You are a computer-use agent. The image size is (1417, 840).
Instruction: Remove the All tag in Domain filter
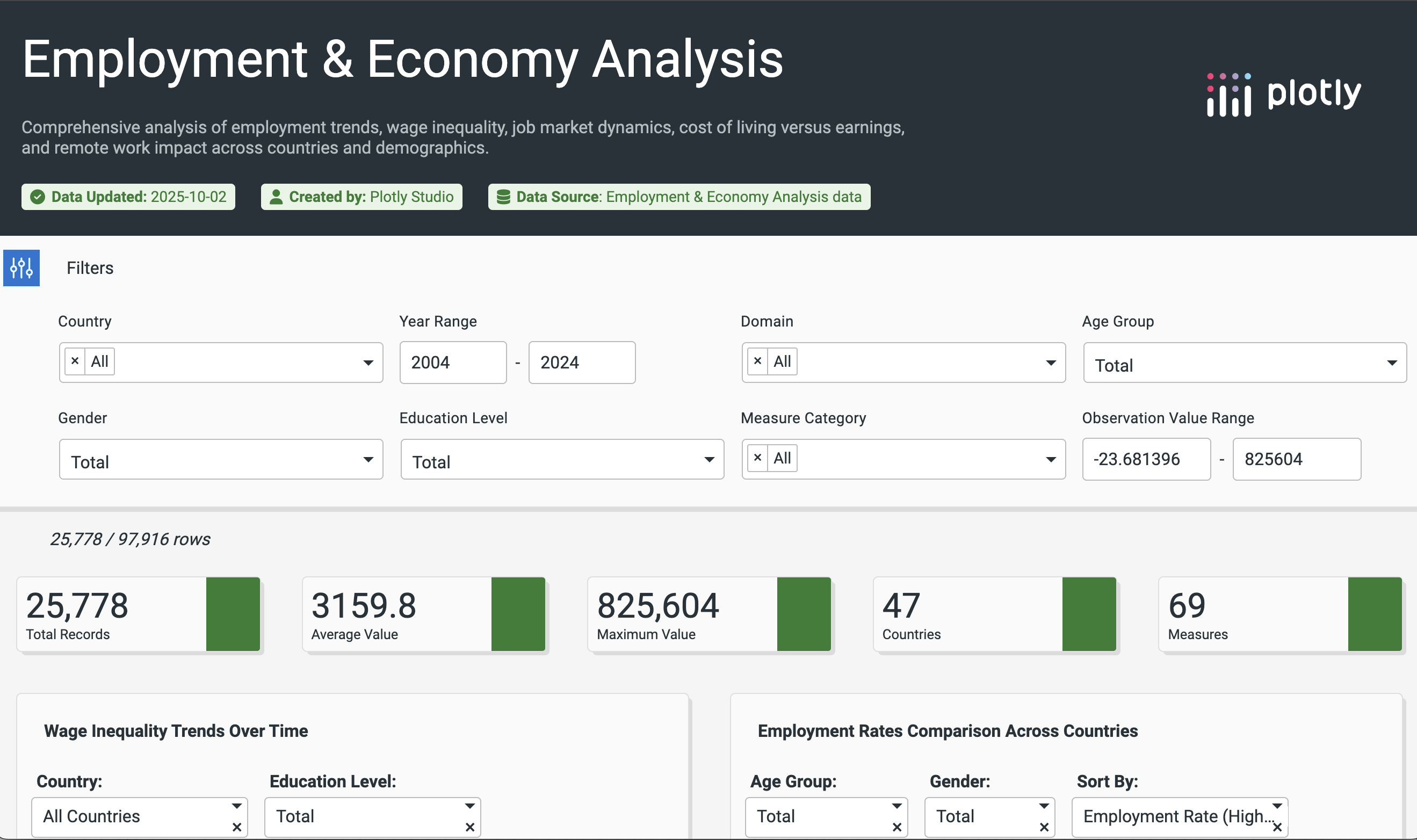[x=757, y=361]
